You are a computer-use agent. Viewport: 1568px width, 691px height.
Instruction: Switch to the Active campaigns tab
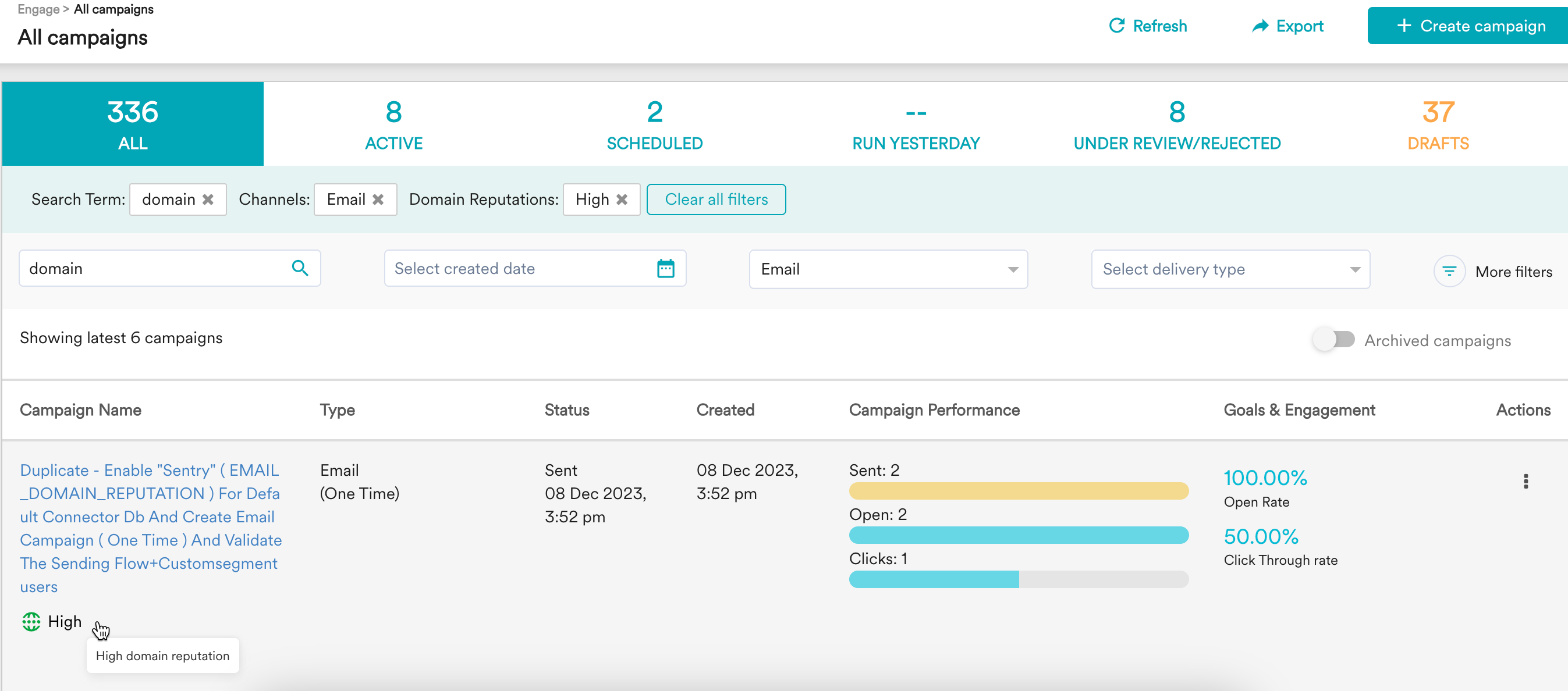[x=393, y=124]
